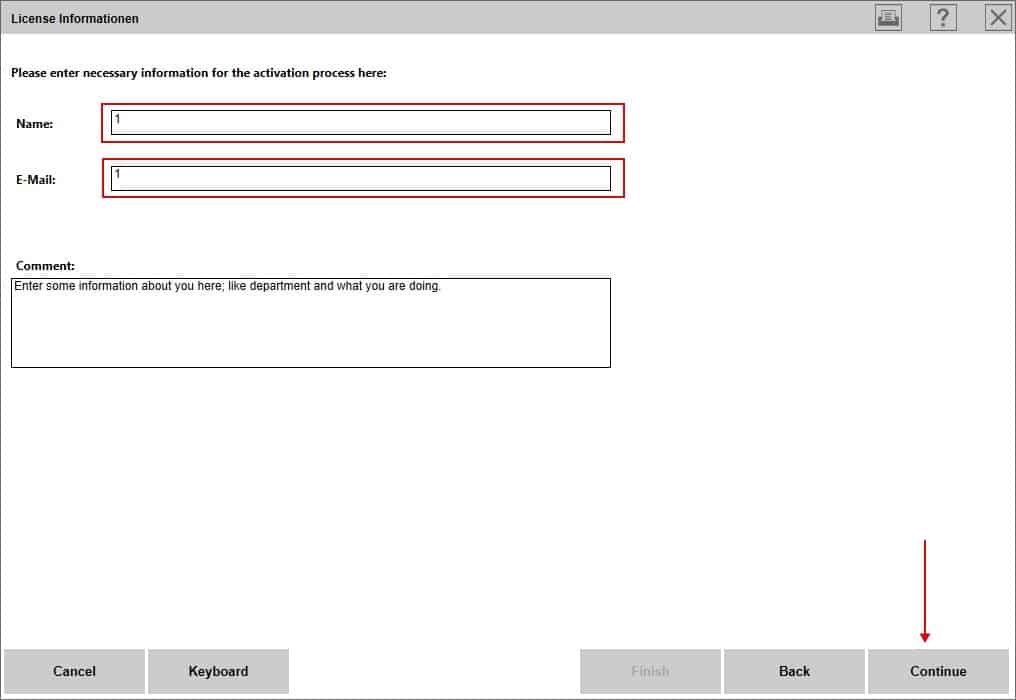Click the activation process instruction text
Viewport: 1016px width, 700px height.
pos(198,73)
